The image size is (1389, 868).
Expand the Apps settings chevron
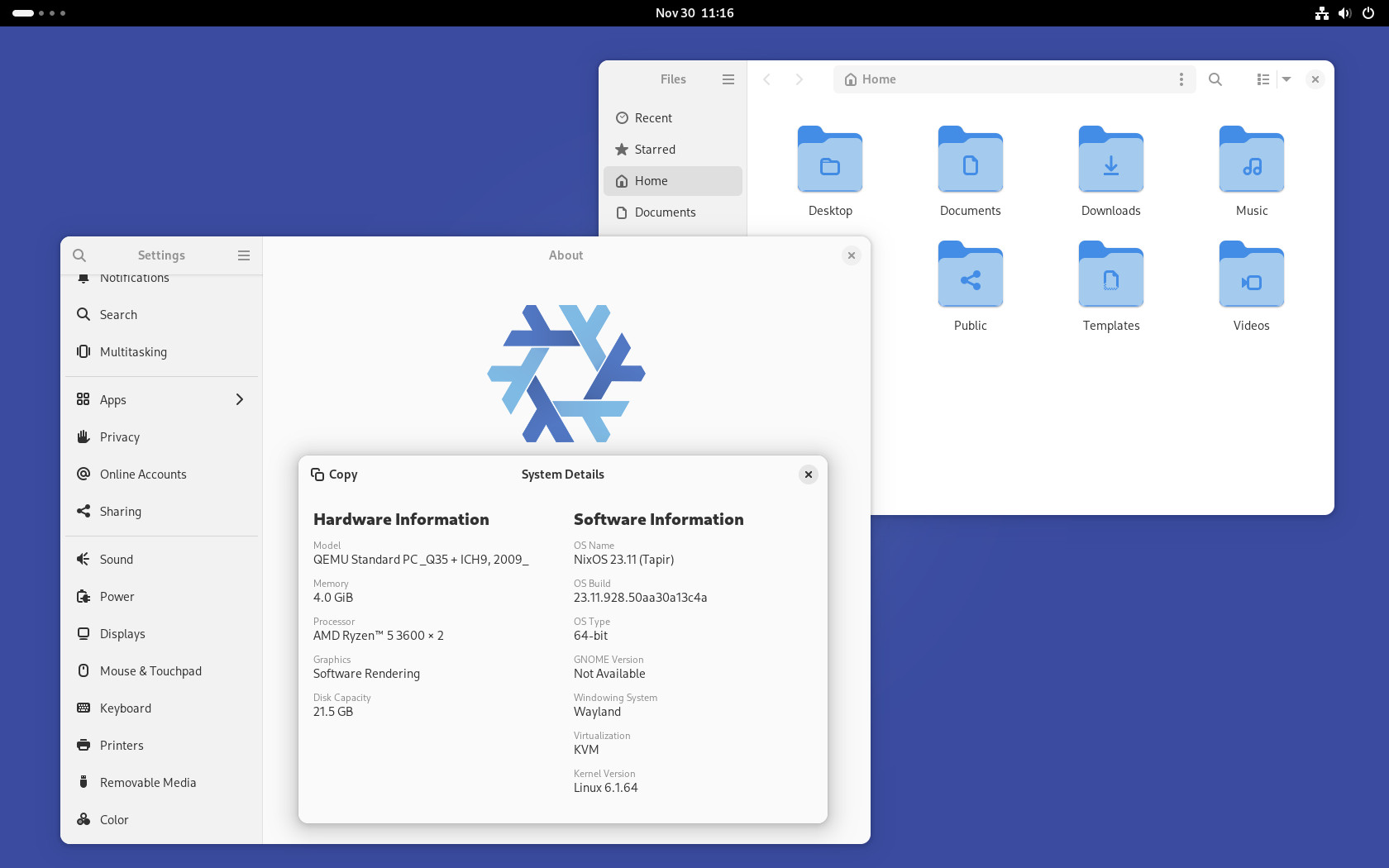[x=240, y=400]
